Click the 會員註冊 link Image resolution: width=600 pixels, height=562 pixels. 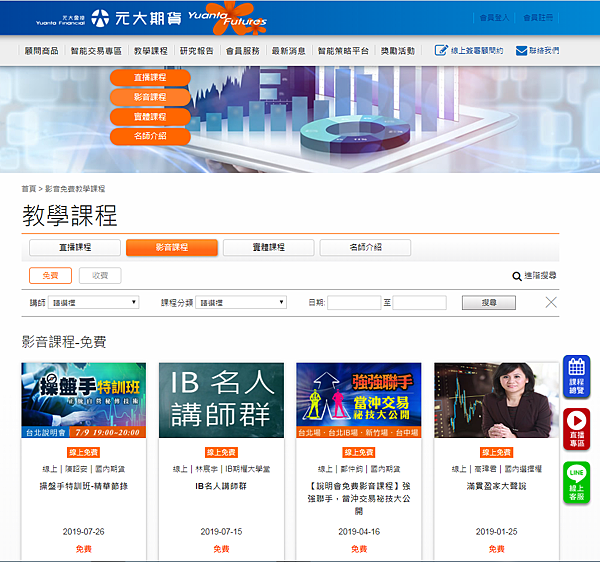click(538, 18)
